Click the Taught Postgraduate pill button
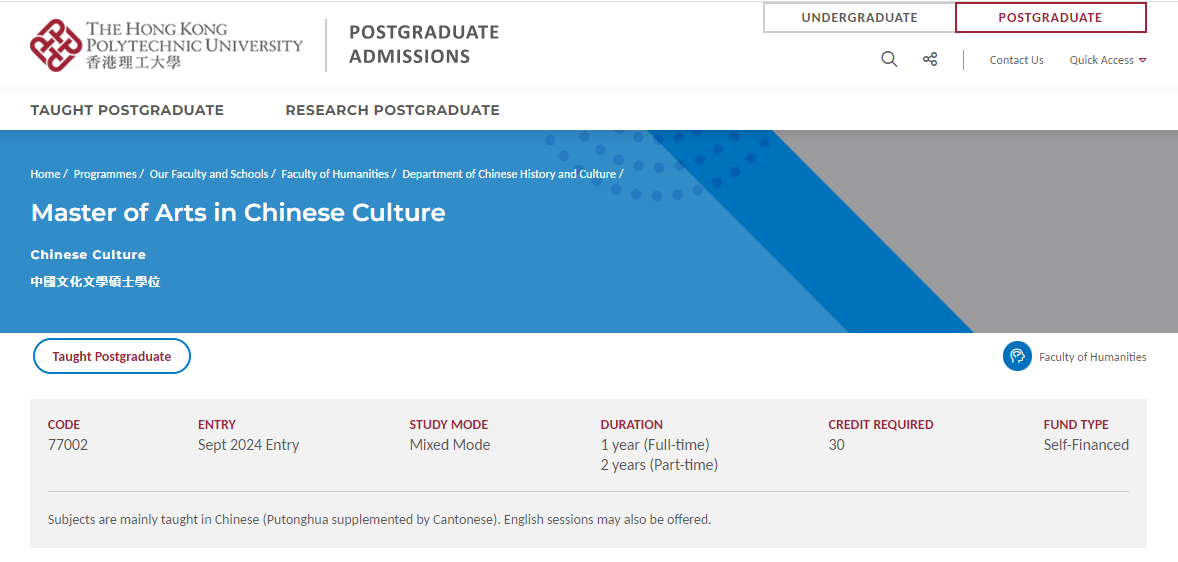This screenshot has width=1178, height=562. 112,356
